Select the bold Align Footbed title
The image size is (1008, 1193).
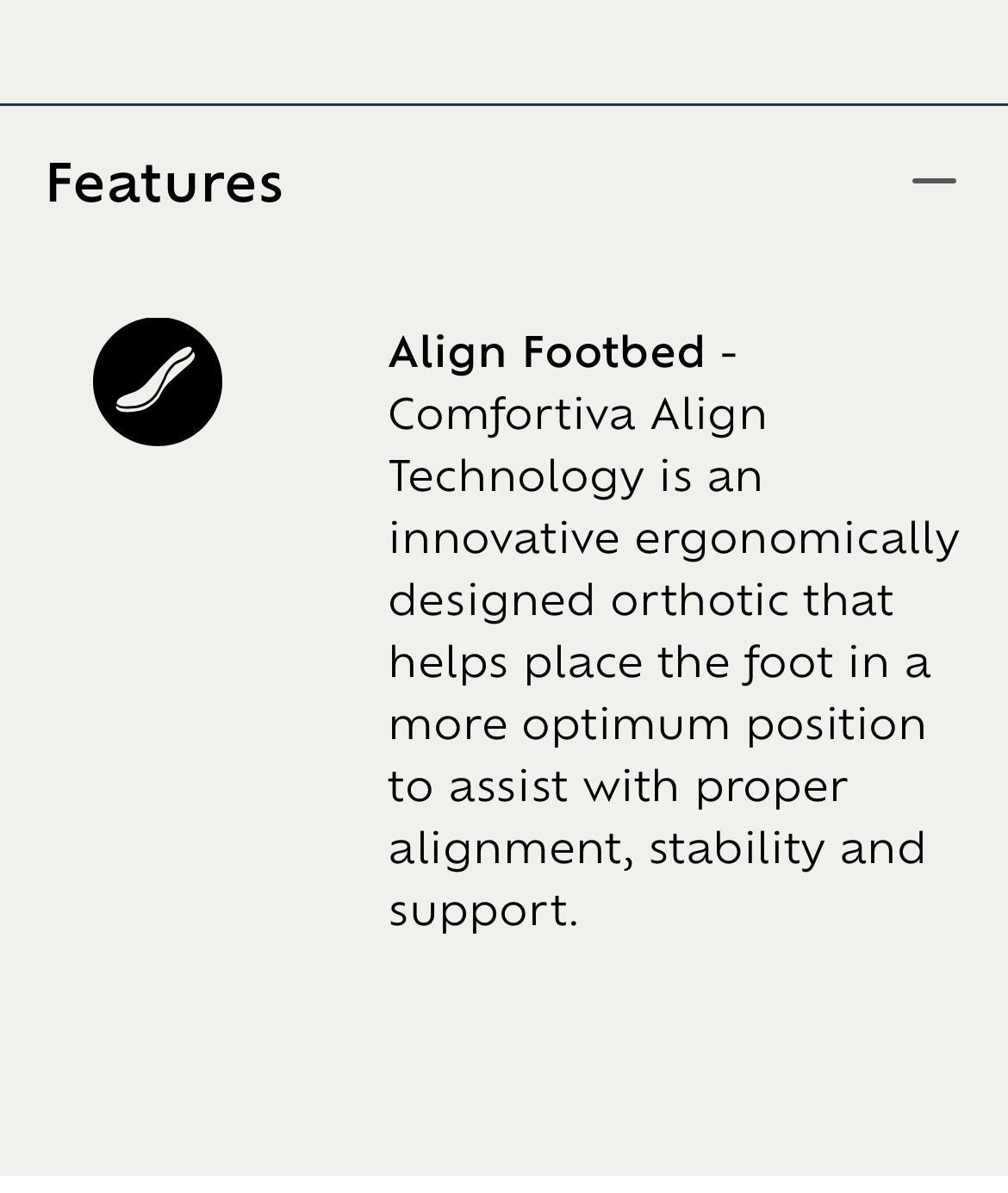(x=546, y=352)
